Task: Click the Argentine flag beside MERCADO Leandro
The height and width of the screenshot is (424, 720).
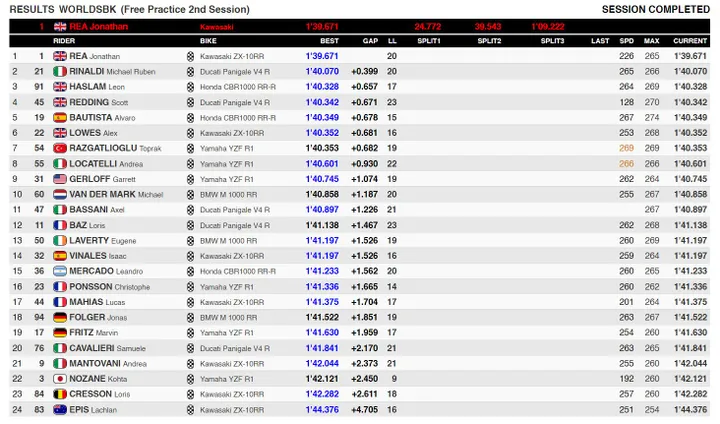Action: [x=60, y=271]
